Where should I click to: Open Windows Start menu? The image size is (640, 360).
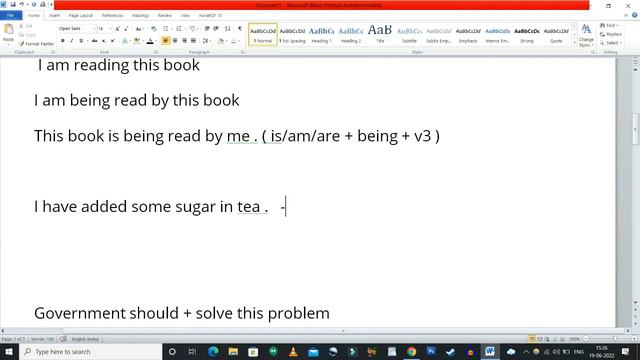pyautogui.click(x=9, y=351)
